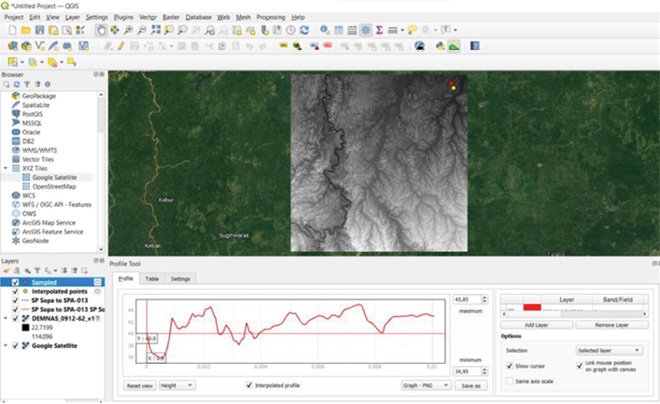This screenshot has width=660, height=404.
Task: Click the Open Project folder icon
Action: click(24, 31)
